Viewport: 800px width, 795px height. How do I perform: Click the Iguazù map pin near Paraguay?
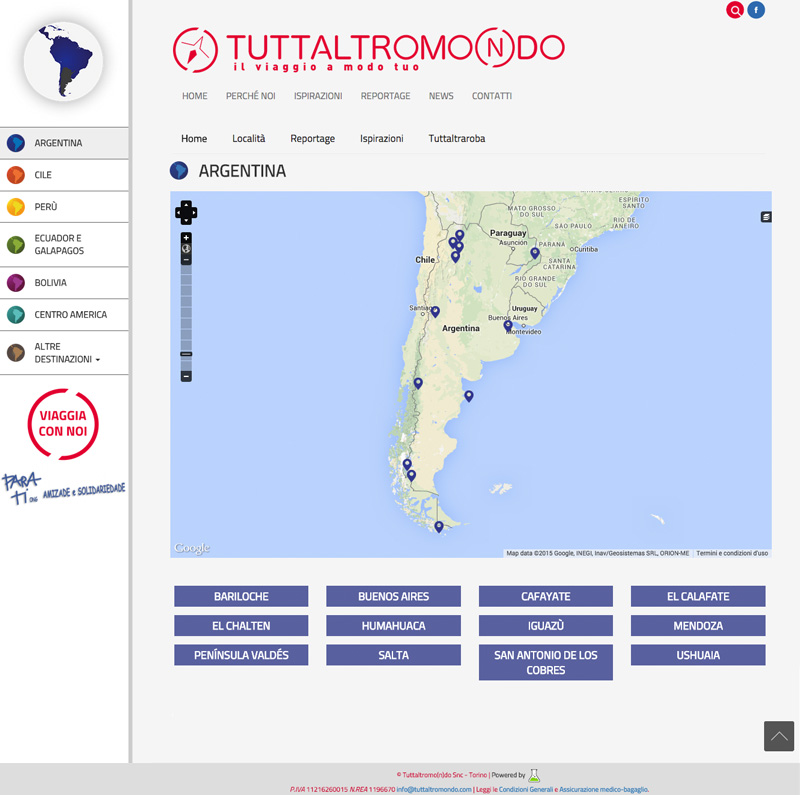(535, 253)
